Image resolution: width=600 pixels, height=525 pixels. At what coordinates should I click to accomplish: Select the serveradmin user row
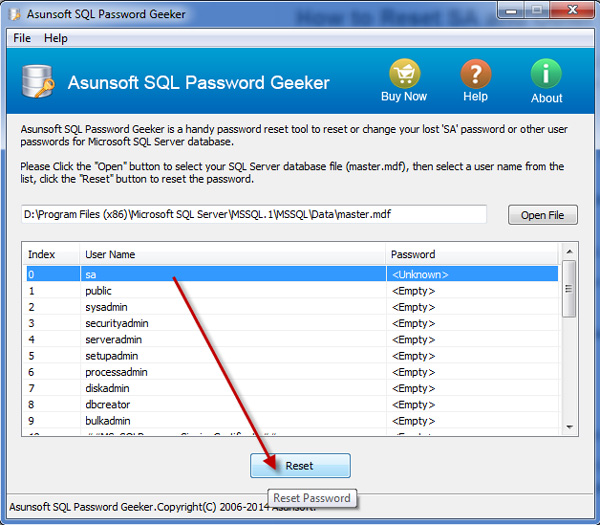point(292,339)
